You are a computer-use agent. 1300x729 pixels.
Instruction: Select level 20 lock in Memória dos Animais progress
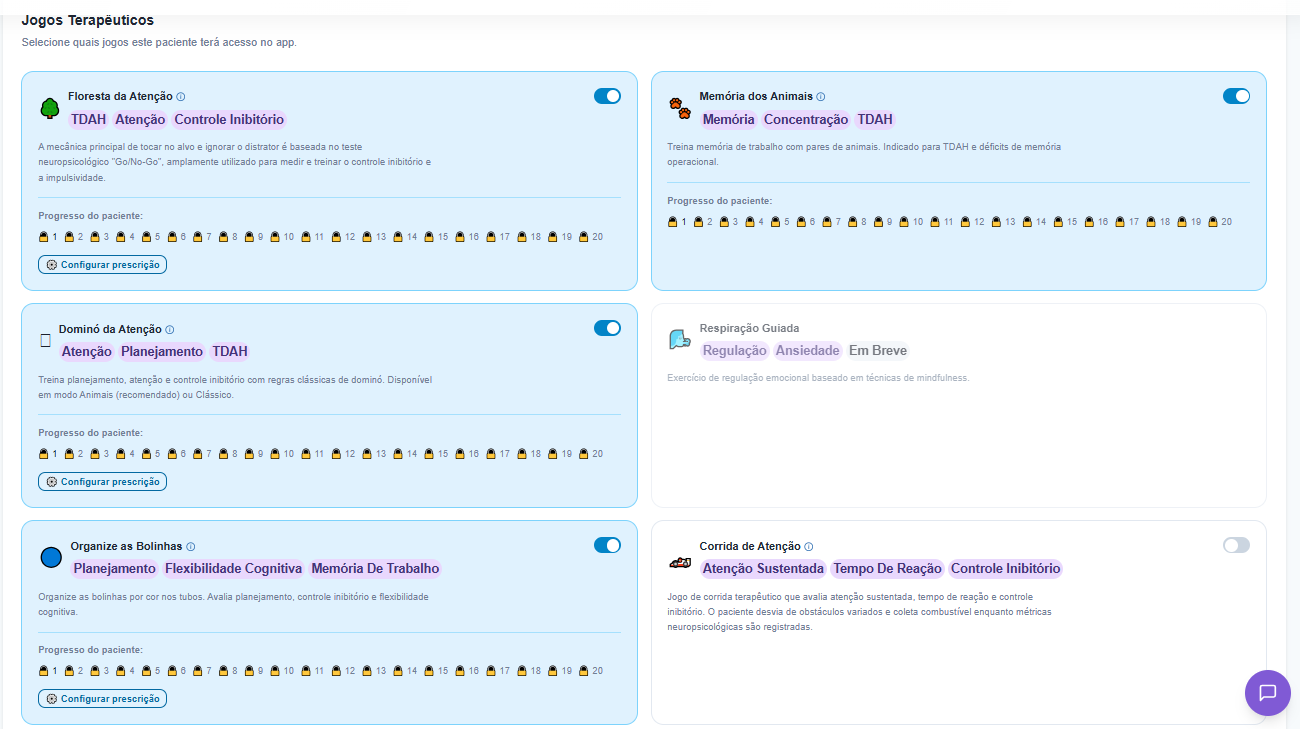[x=1219, y=222]
